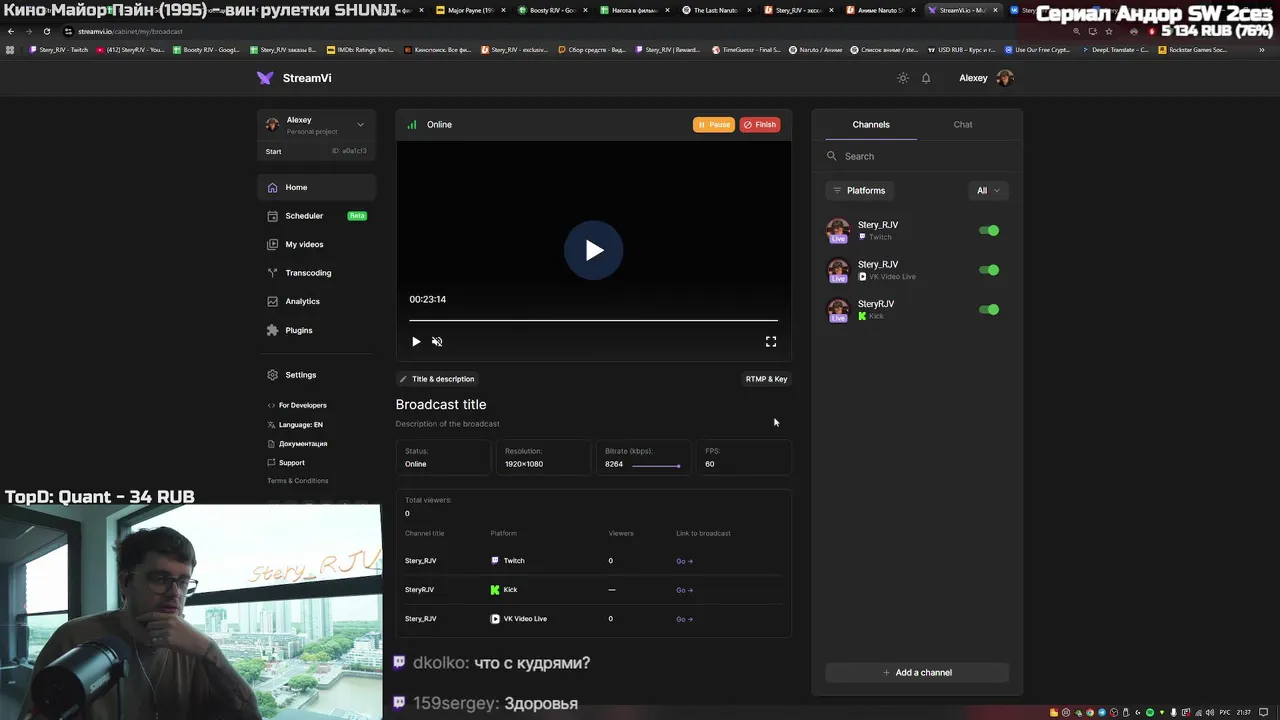The width and height of the screenshot is (1280, 720).
Task: Click the SteryRJV Kick channel avatar
Action: (x=838, y=310)
